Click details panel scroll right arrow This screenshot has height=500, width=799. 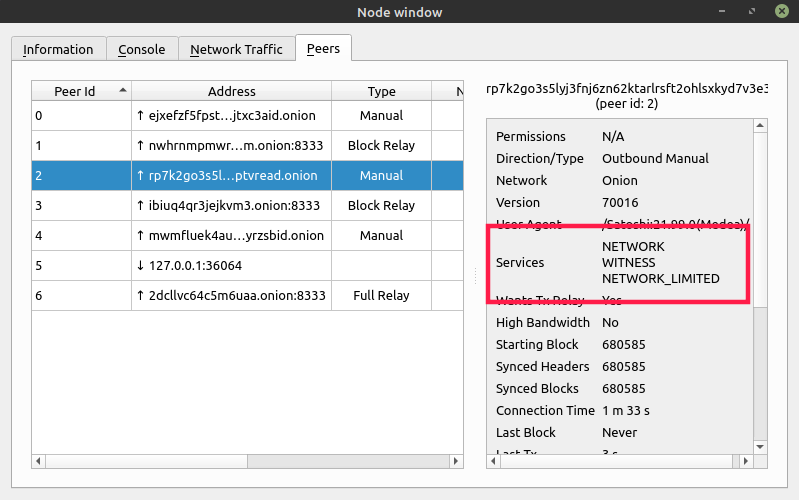[x=746, y=461]
